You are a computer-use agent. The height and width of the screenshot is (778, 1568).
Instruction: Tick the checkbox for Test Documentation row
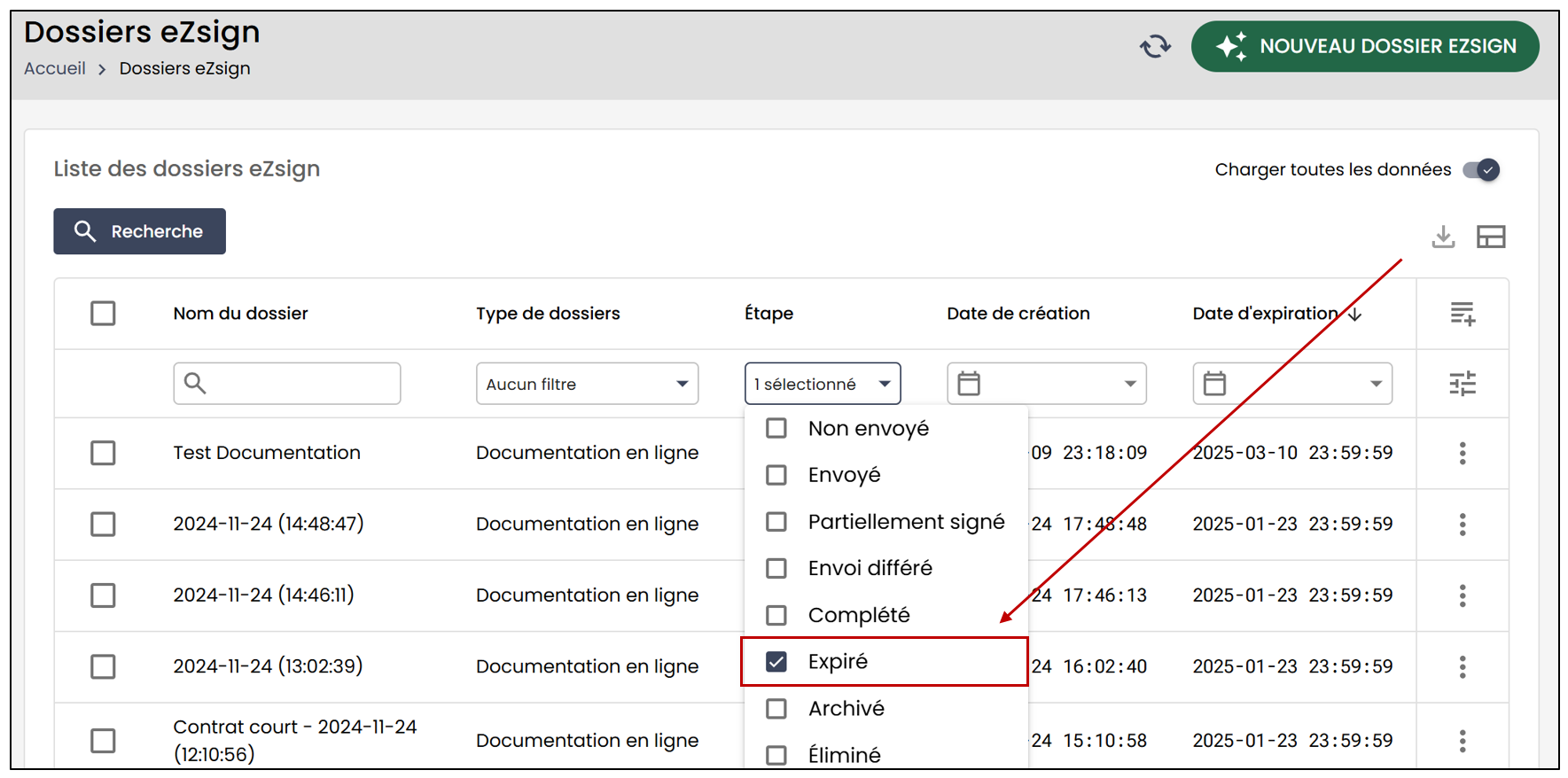pos(103,453)
